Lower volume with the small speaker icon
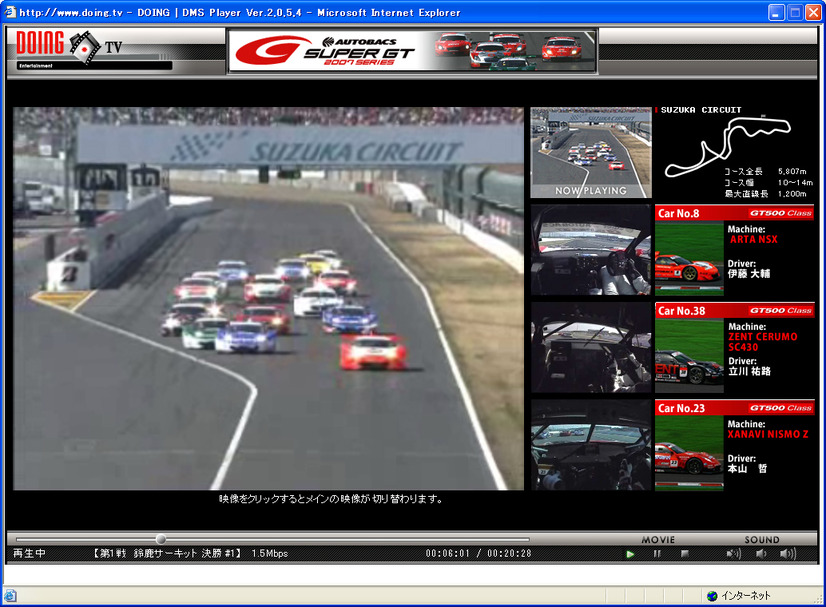Image resolution: width=826 pixels, height=607 pixels. tap(761, 554)
